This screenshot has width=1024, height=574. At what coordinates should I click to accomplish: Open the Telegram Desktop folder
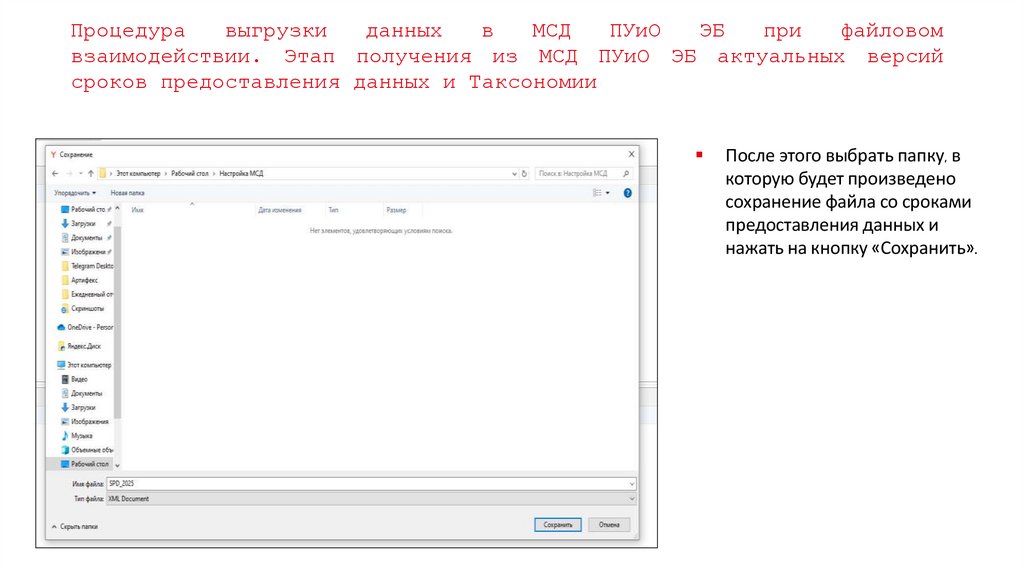[87, 266]
